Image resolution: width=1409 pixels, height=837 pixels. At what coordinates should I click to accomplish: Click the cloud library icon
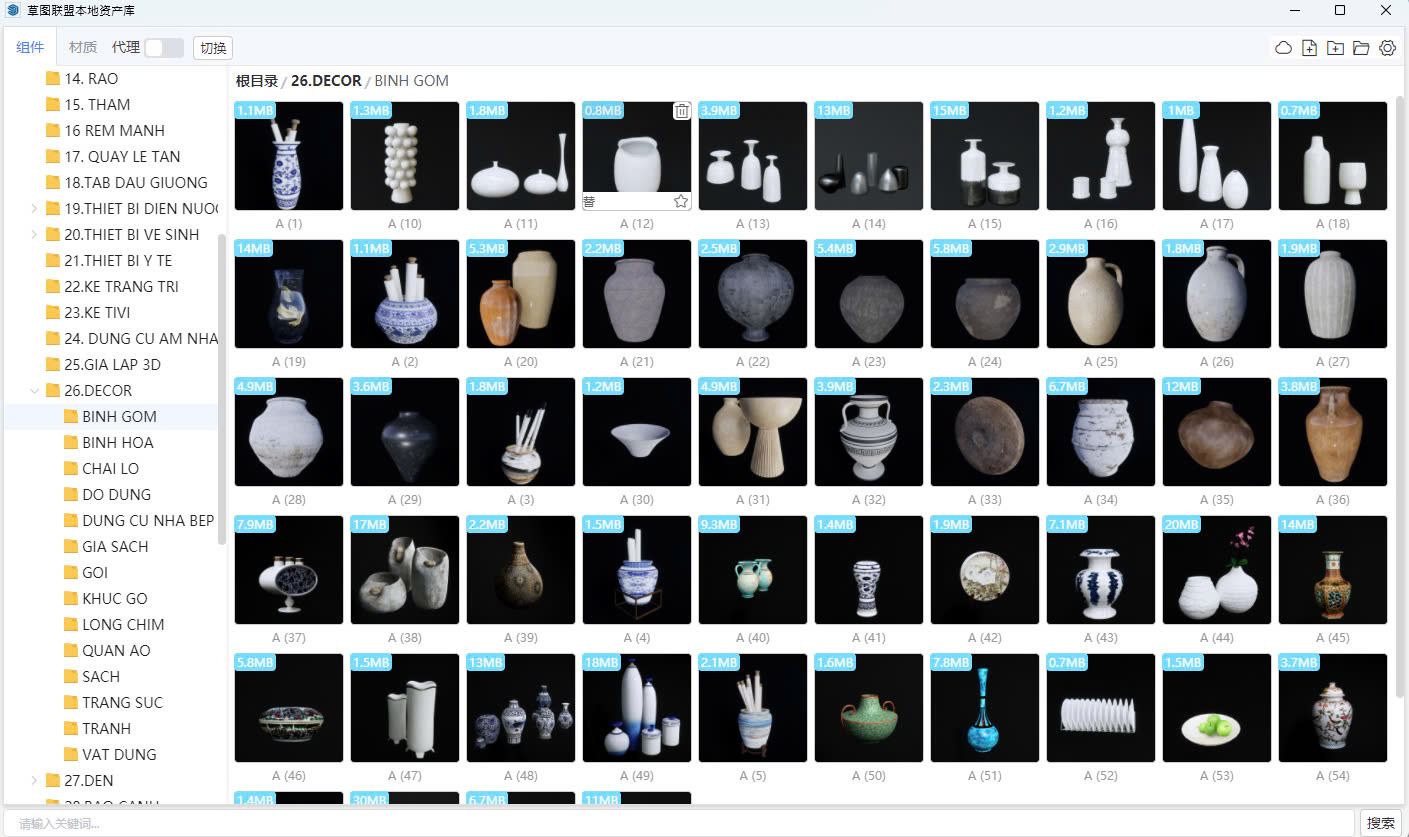tap(1283, 48)
